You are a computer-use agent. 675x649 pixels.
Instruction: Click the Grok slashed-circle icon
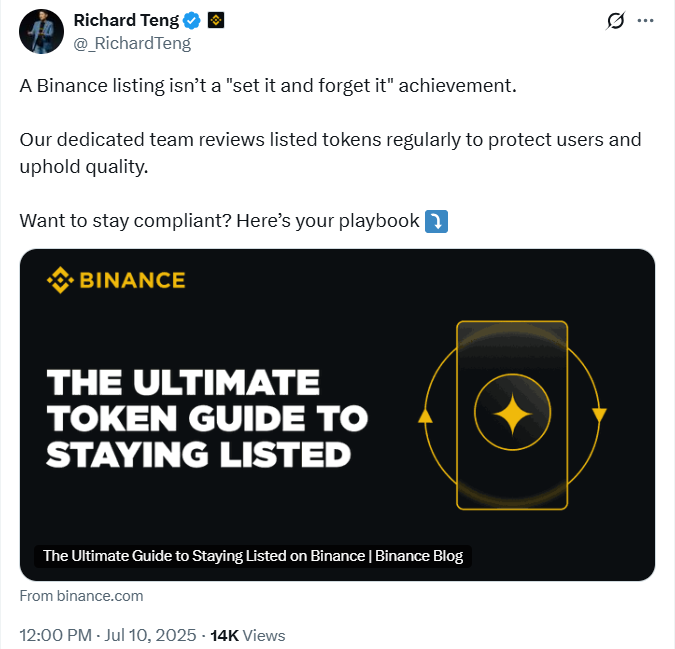(x=616, y=21)
